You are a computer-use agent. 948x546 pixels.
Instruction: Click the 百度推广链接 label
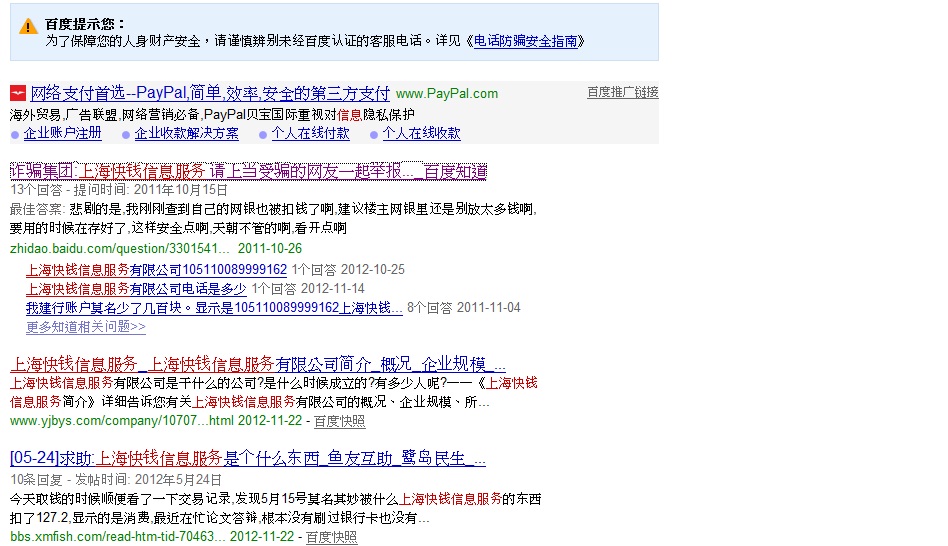(623, 92)
